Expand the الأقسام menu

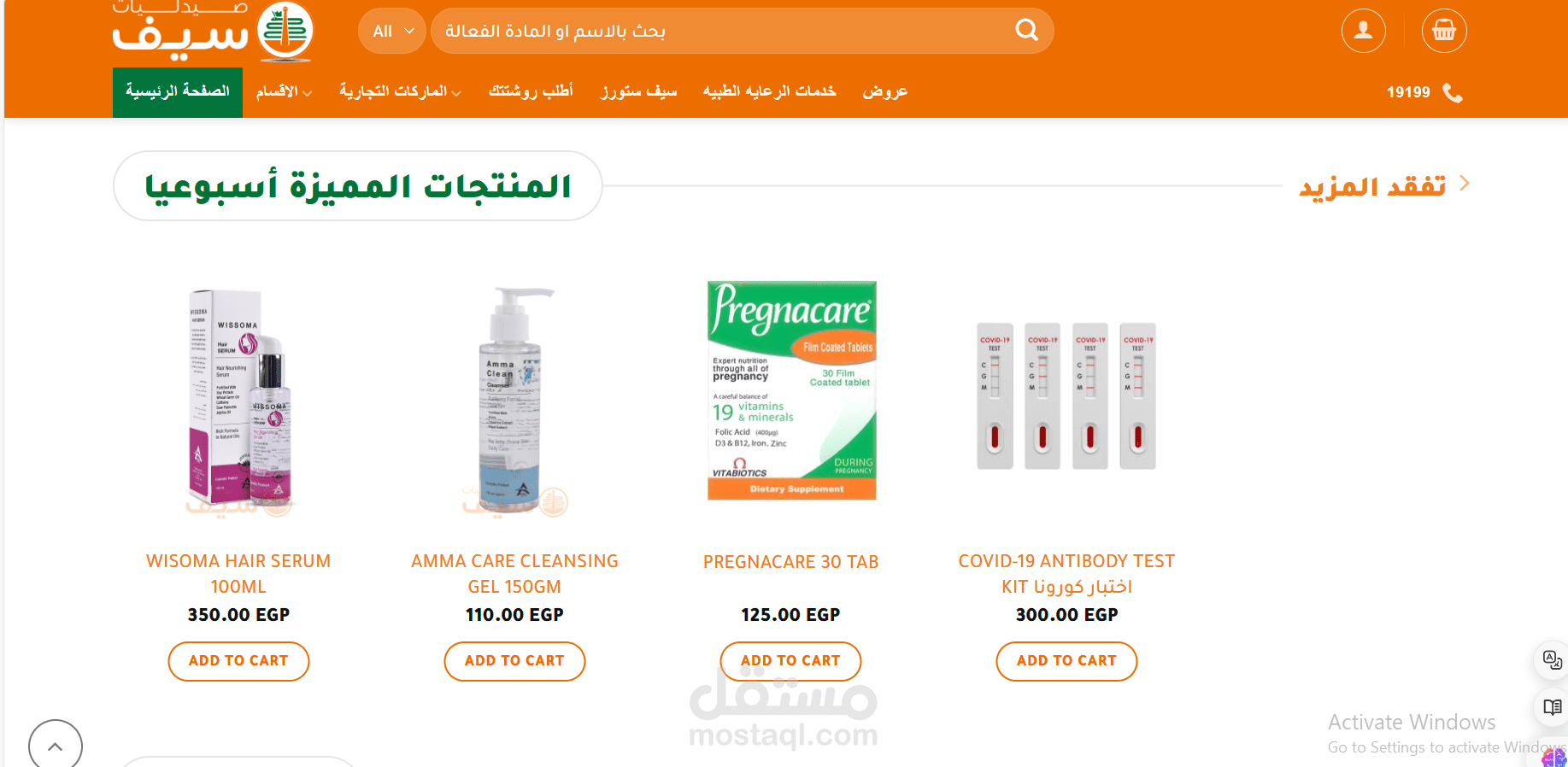pos(284,91)
